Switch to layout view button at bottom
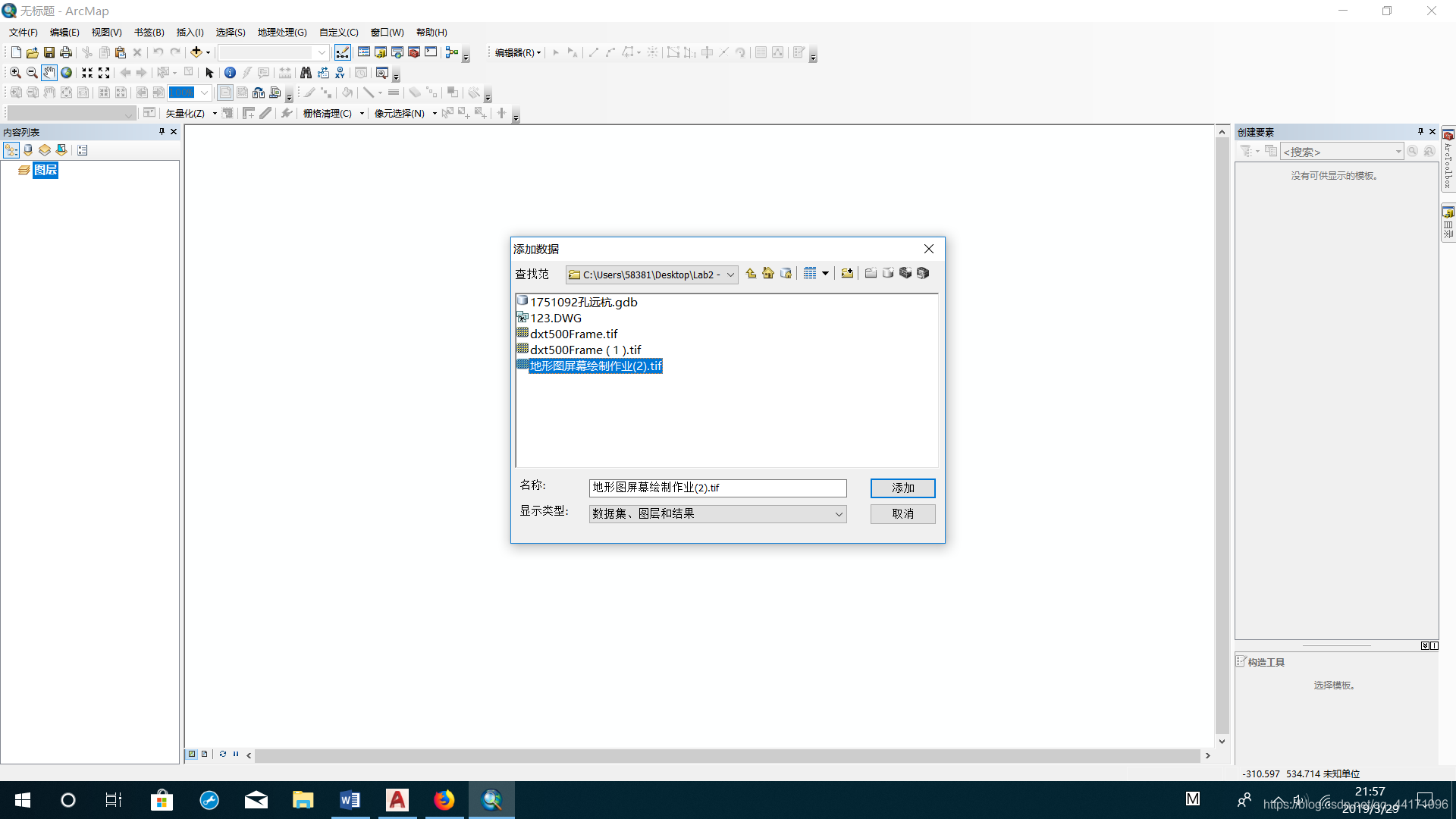 pyautogui.click(x=204, y=755)
